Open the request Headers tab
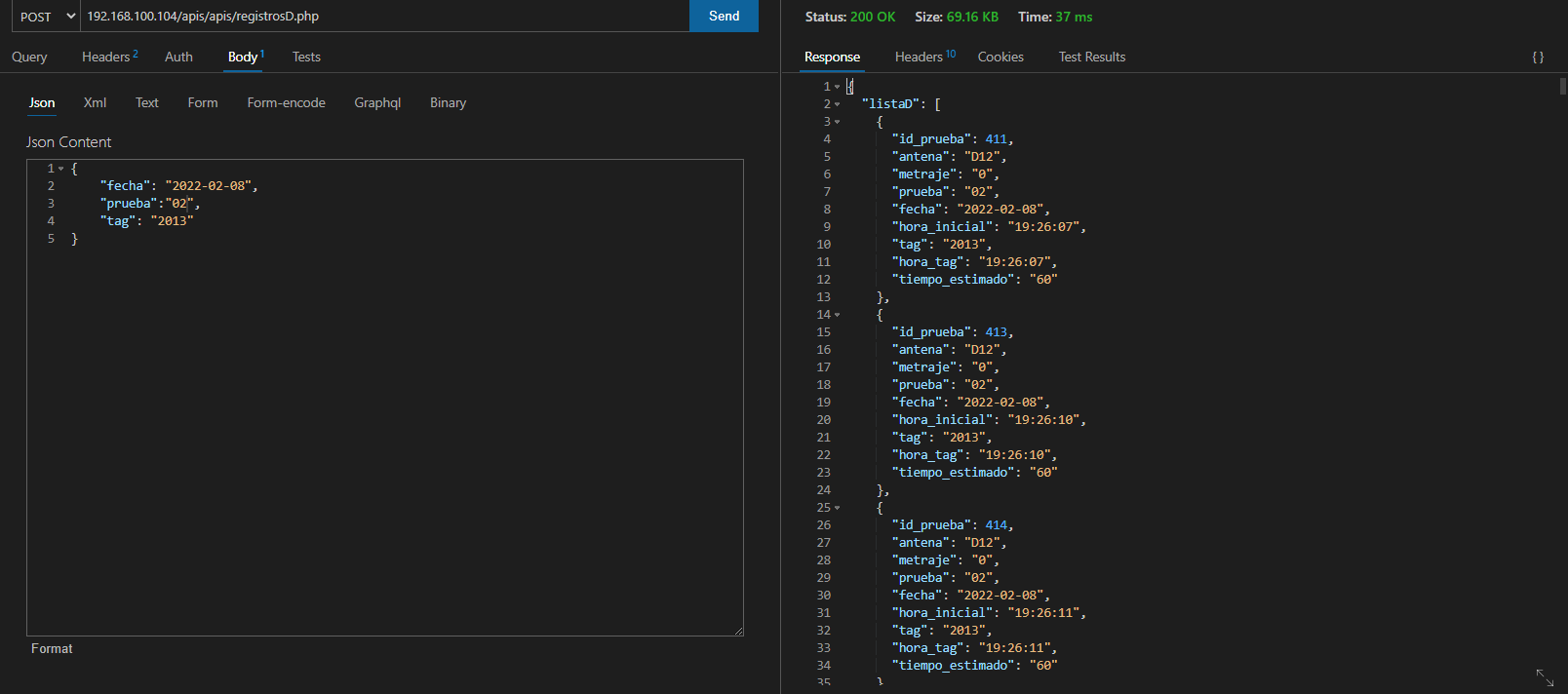The image size is (1568, 694). [110, 57]
